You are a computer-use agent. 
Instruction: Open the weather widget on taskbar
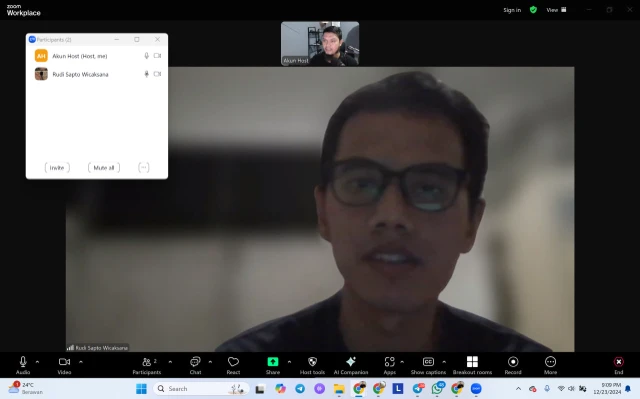click(26, 388)
